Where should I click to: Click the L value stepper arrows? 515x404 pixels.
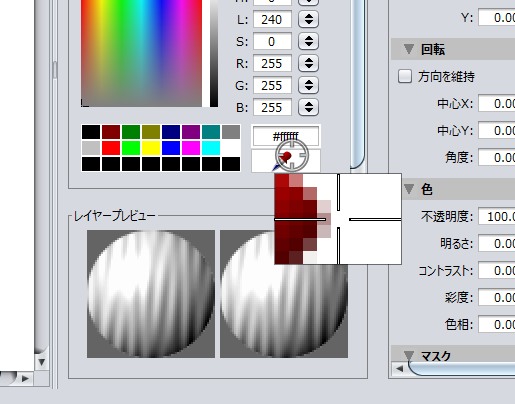[x=308, y=19]
